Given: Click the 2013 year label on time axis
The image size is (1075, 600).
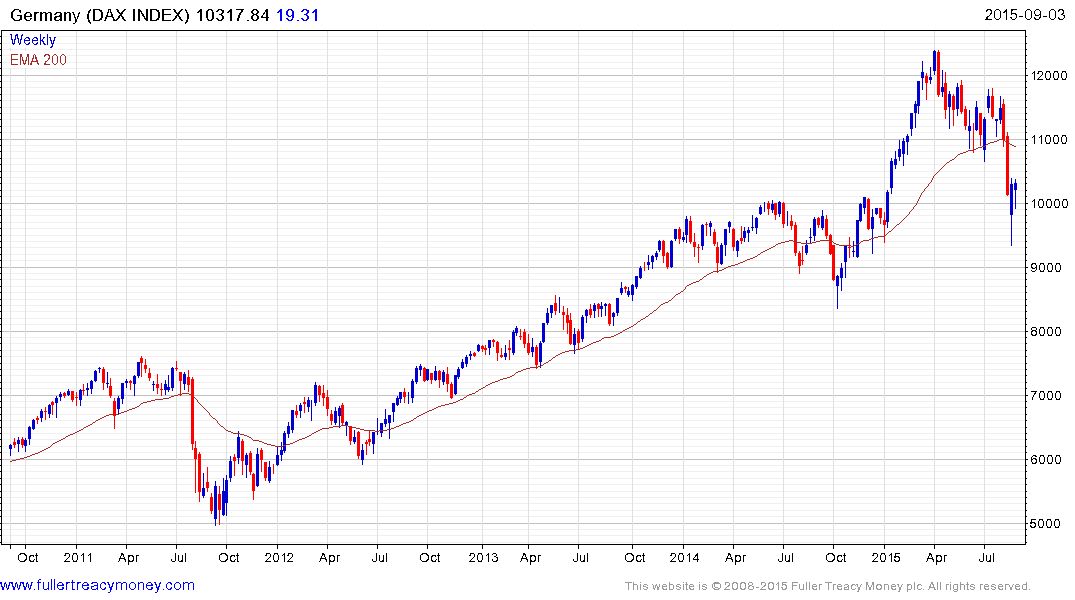Looking at the screenshot, I should coord(483,557).
